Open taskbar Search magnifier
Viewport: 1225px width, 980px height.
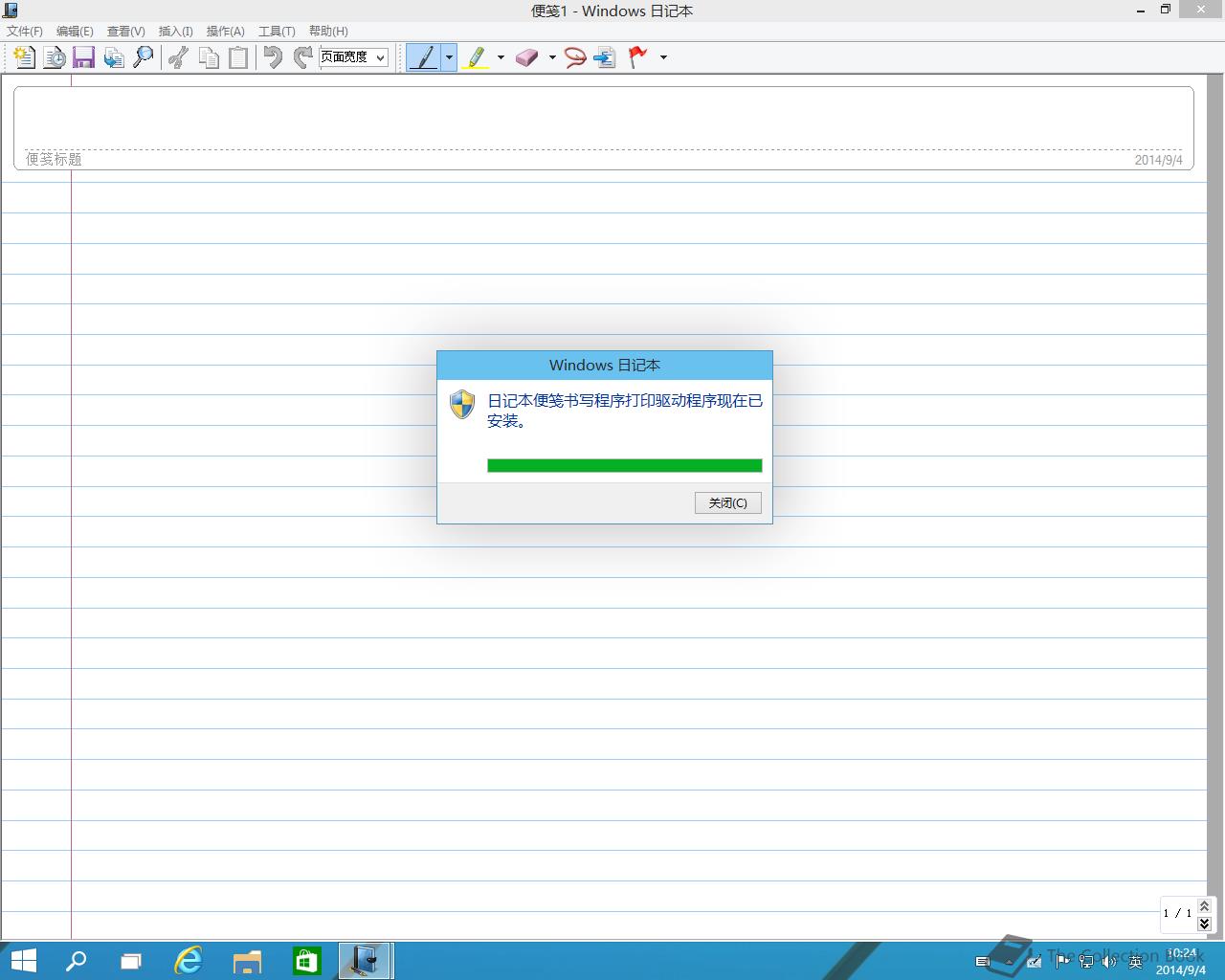pos(76,961)
